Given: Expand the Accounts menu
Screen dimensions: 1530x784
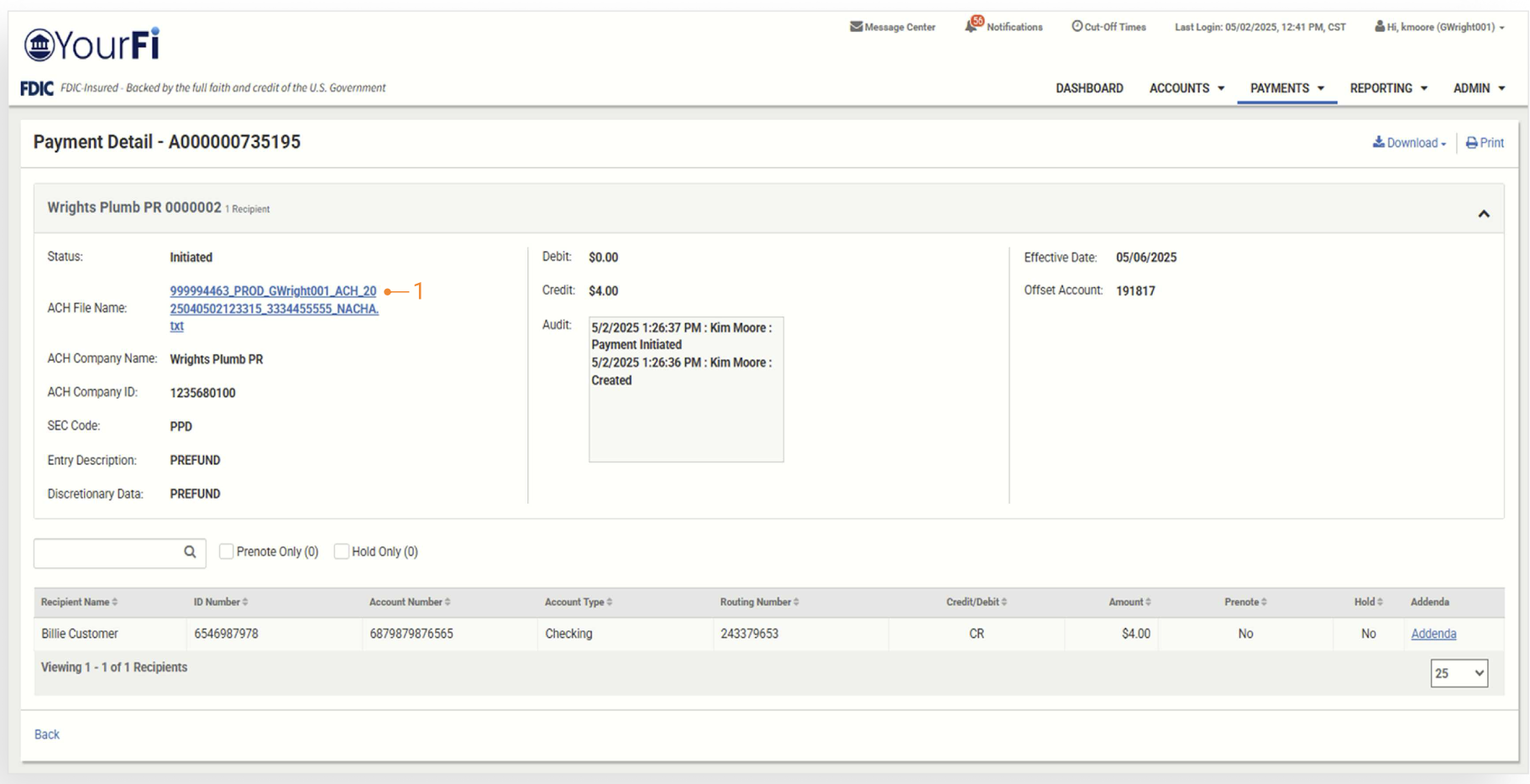Looking at the screenshot, I should point(1186,88).
